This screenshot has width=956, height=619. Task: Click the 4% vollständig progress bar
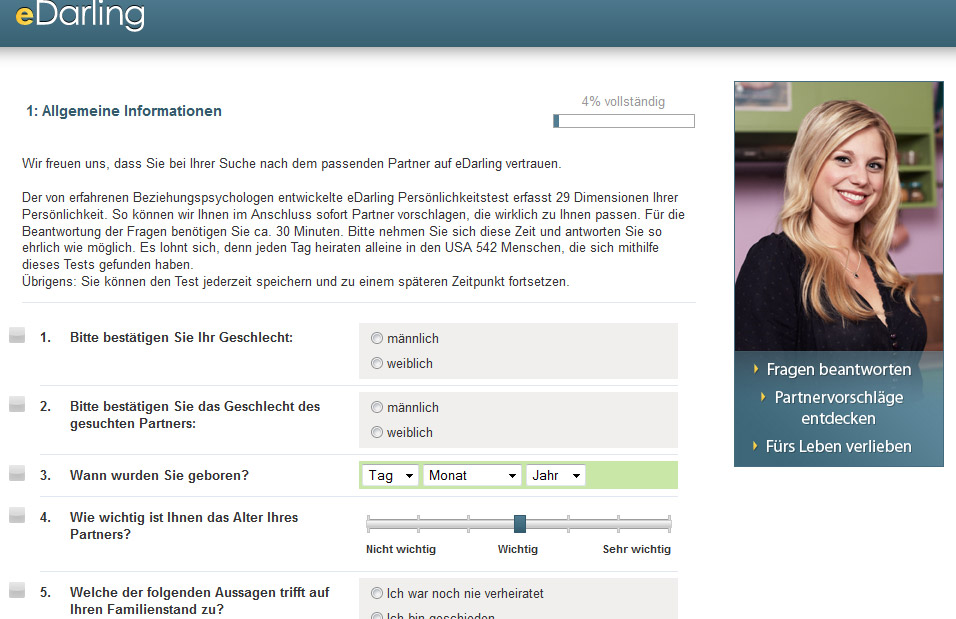click(x=624, y=121)
